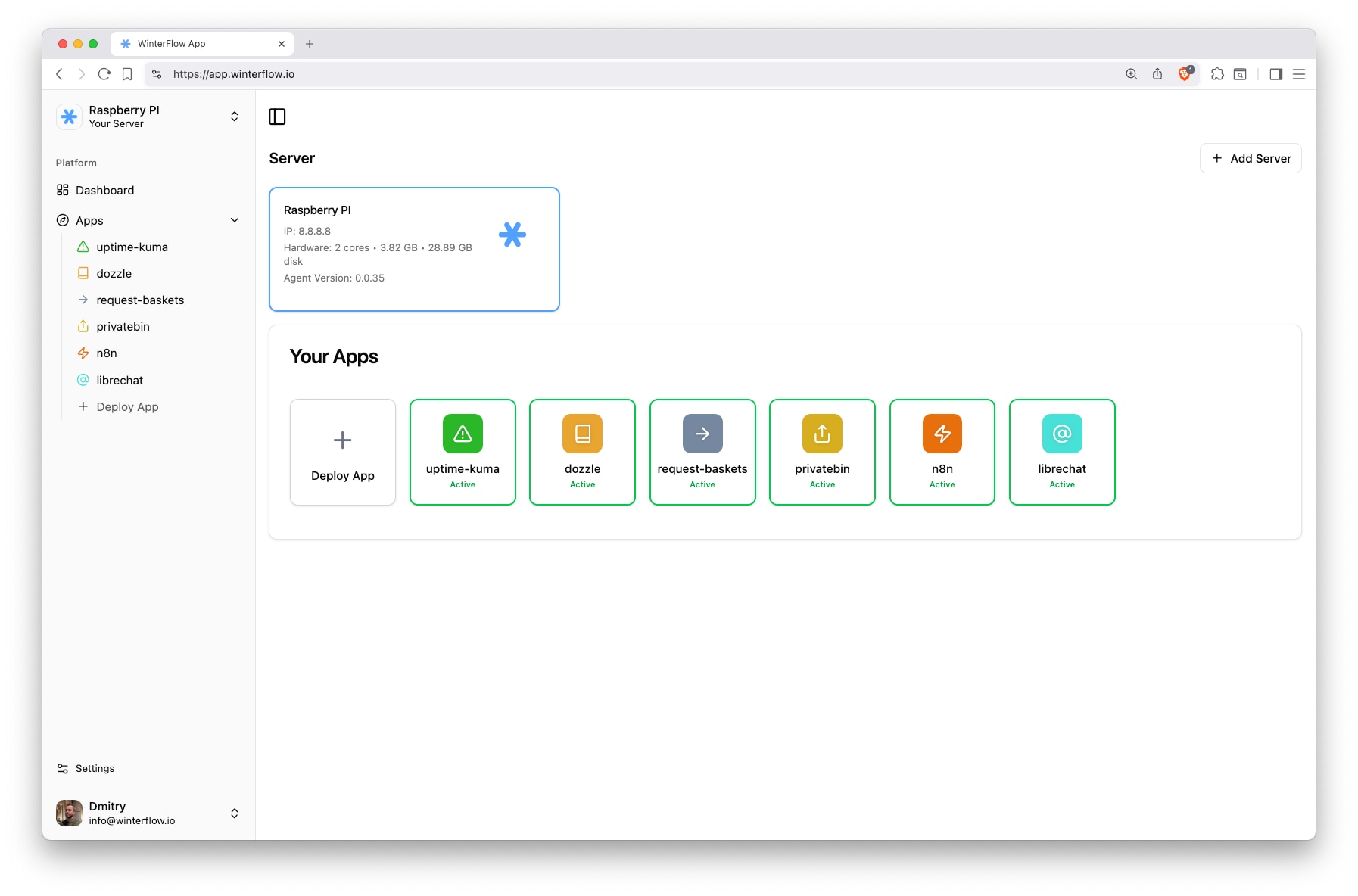
Task: Open the browser hamburger menu
Action: click(x=1299, y=74)
